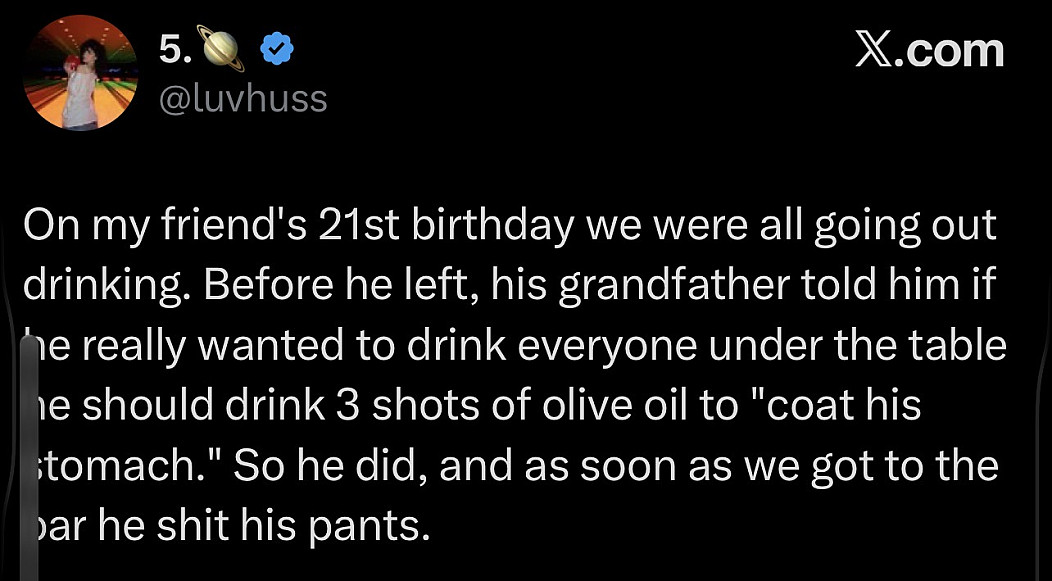Viewport: 1052px width, 581px height.
Task: Click the blue verified checkmark badge
Action: click(278, 48)
